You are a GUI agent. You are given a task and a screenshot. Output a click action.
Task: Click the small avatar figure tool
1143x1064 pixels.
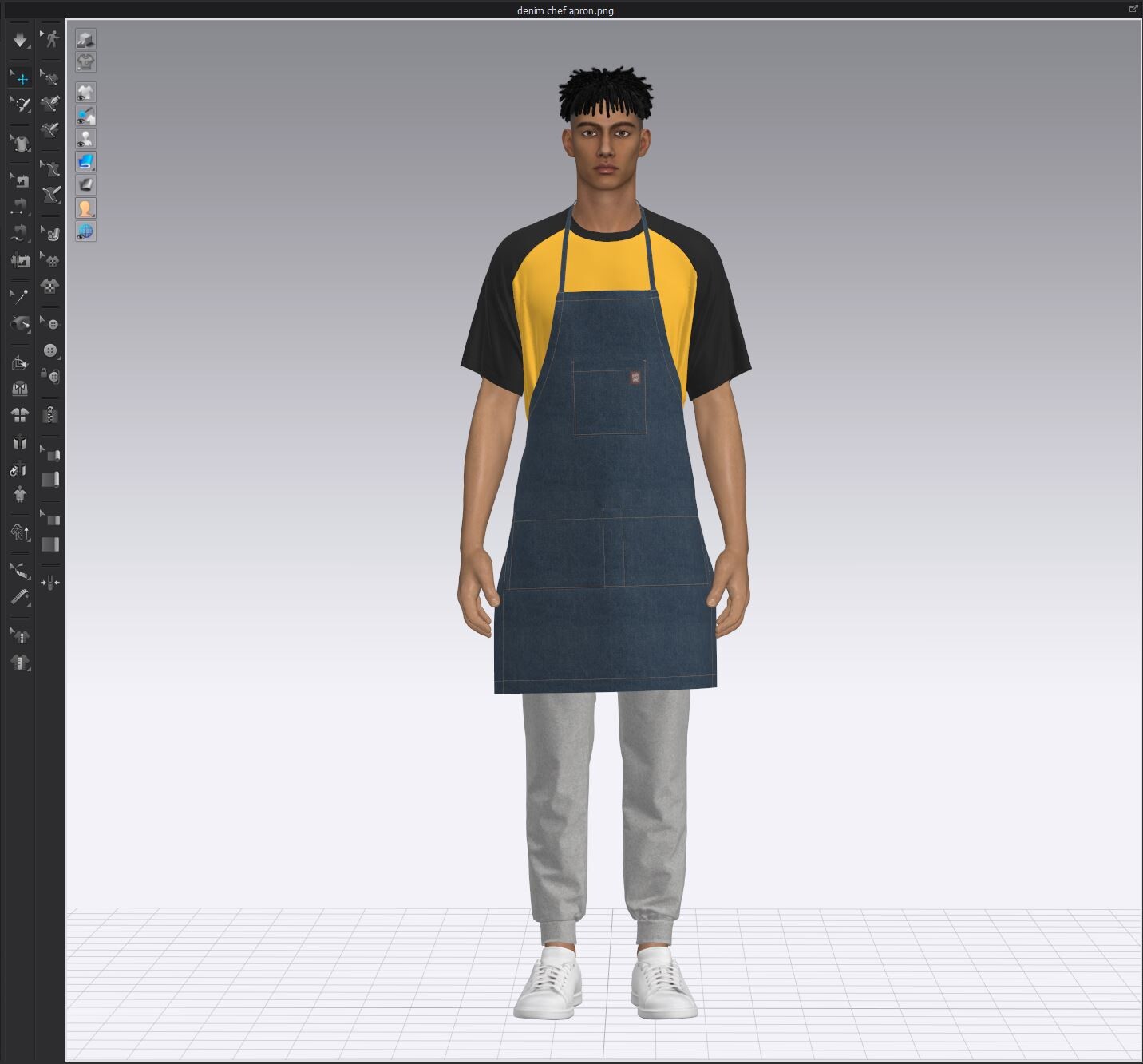point(20,494)
